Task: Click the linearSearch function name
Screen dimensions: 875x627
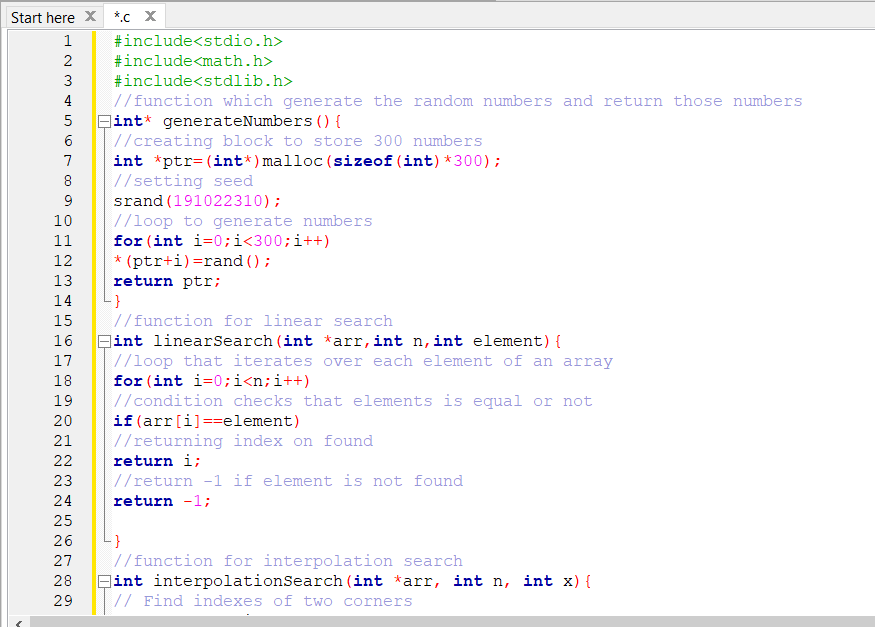Action: click(x=207, y=340)
